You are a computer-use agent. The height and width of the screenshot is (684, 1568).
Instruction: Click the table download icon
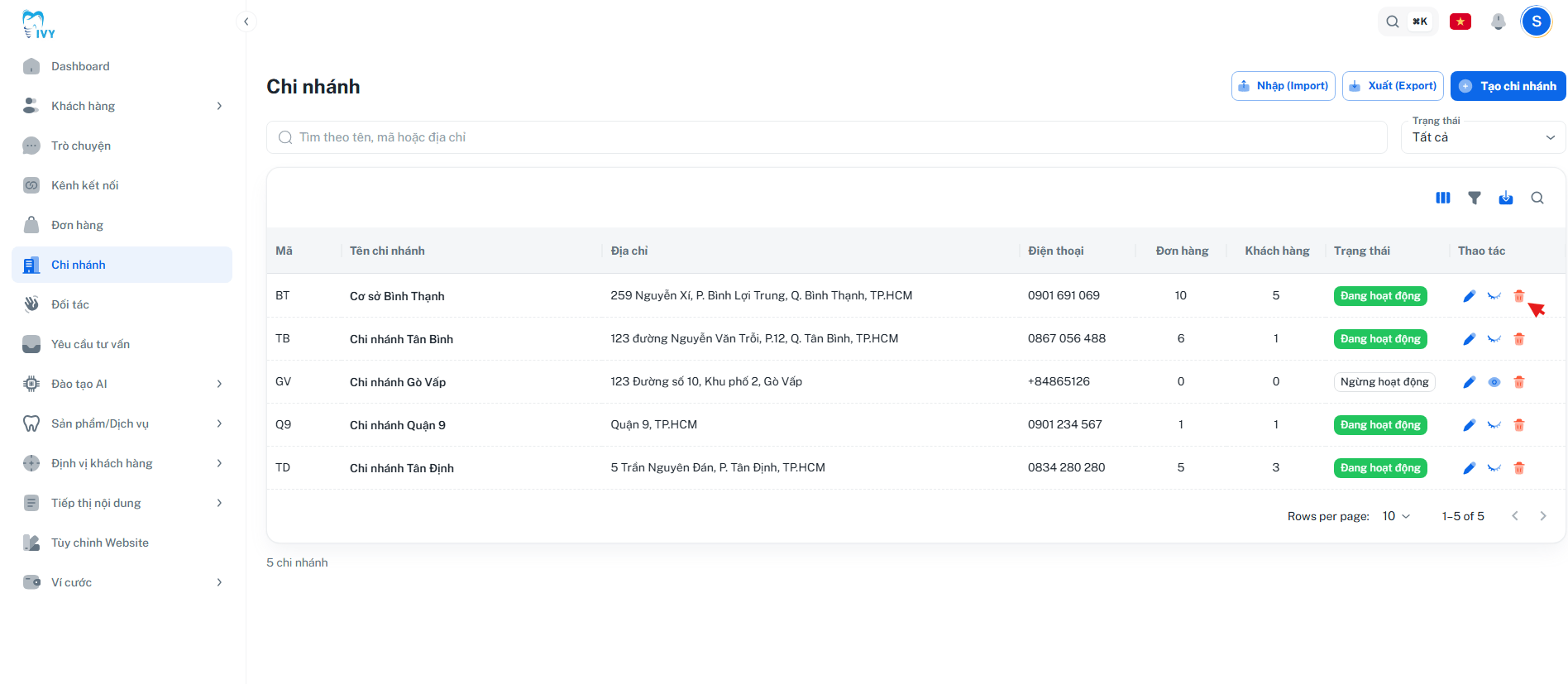(1506, 198)
